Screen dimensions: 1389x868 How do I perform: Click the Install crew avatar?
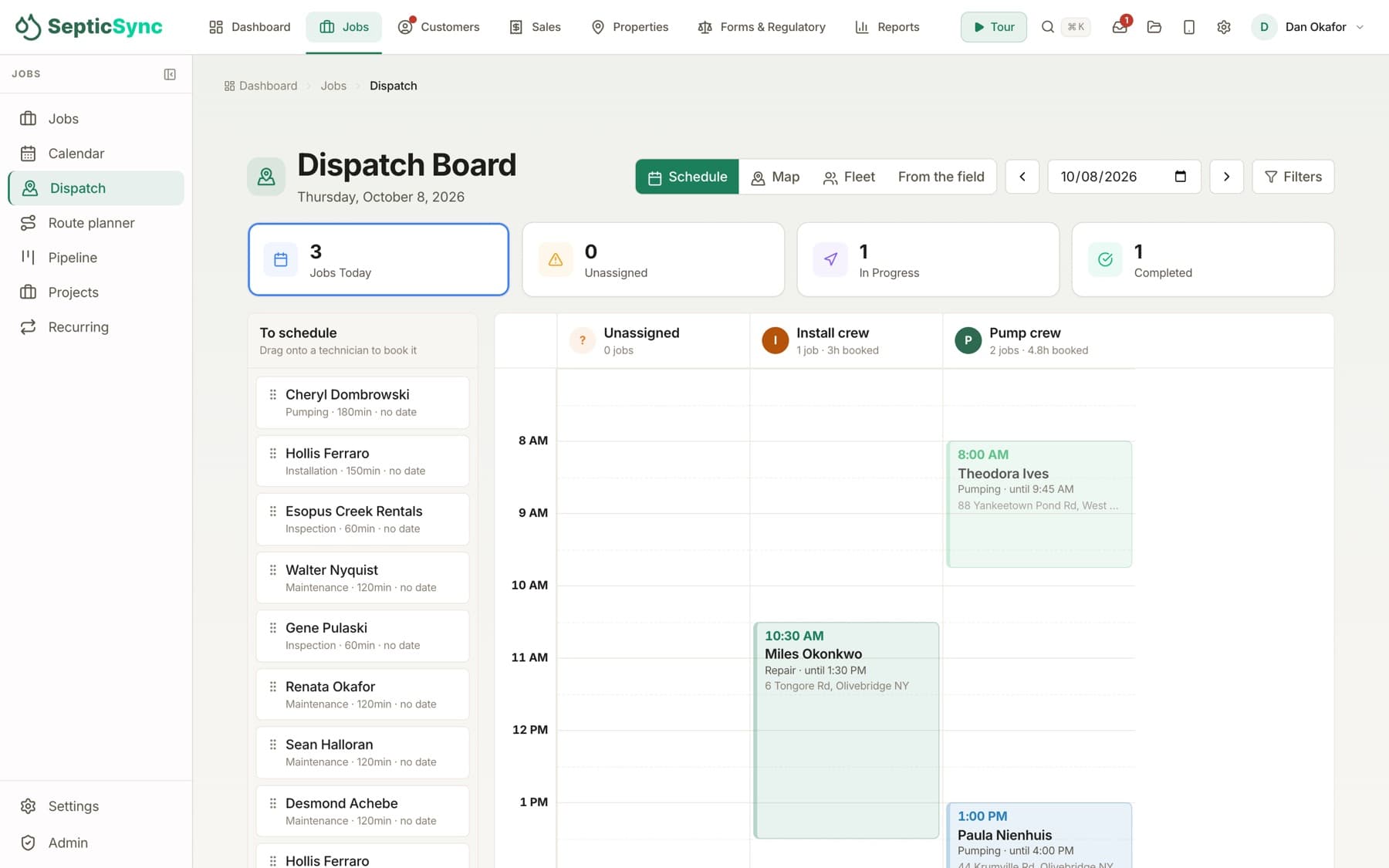[x=775, y=340]
